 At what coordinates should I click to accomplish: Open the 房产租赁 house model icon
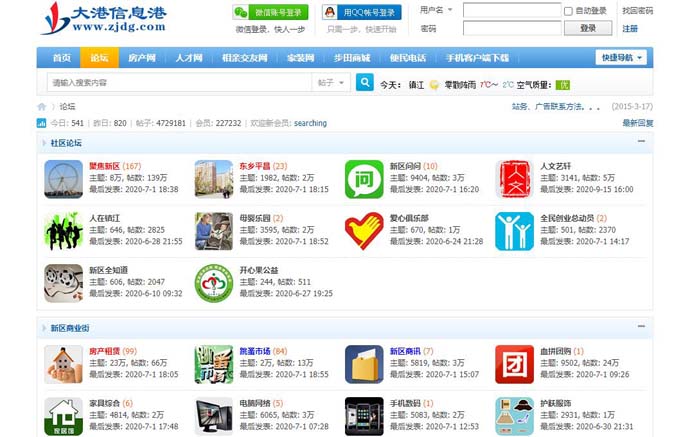63,364
